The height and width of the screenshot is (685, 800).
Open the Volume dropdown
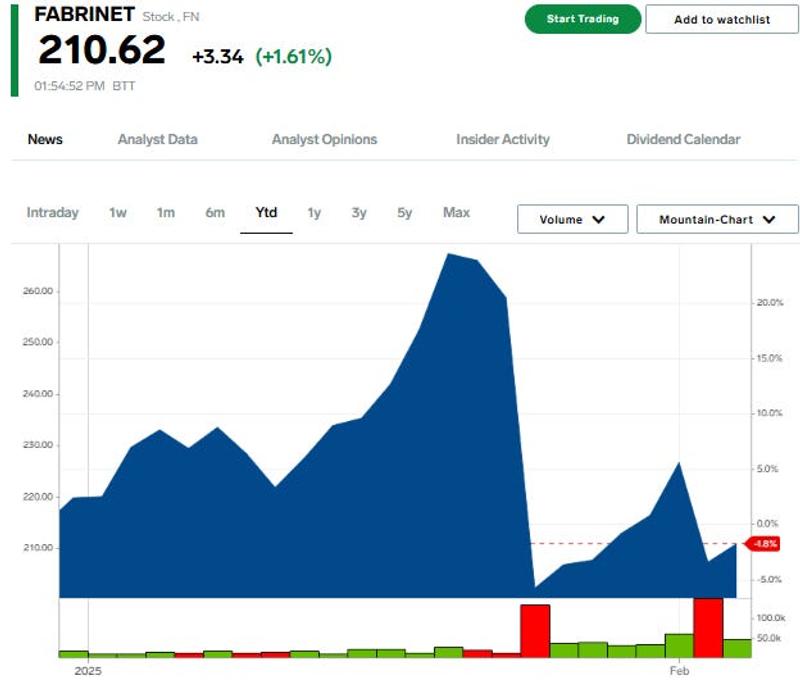click(572, 219)
